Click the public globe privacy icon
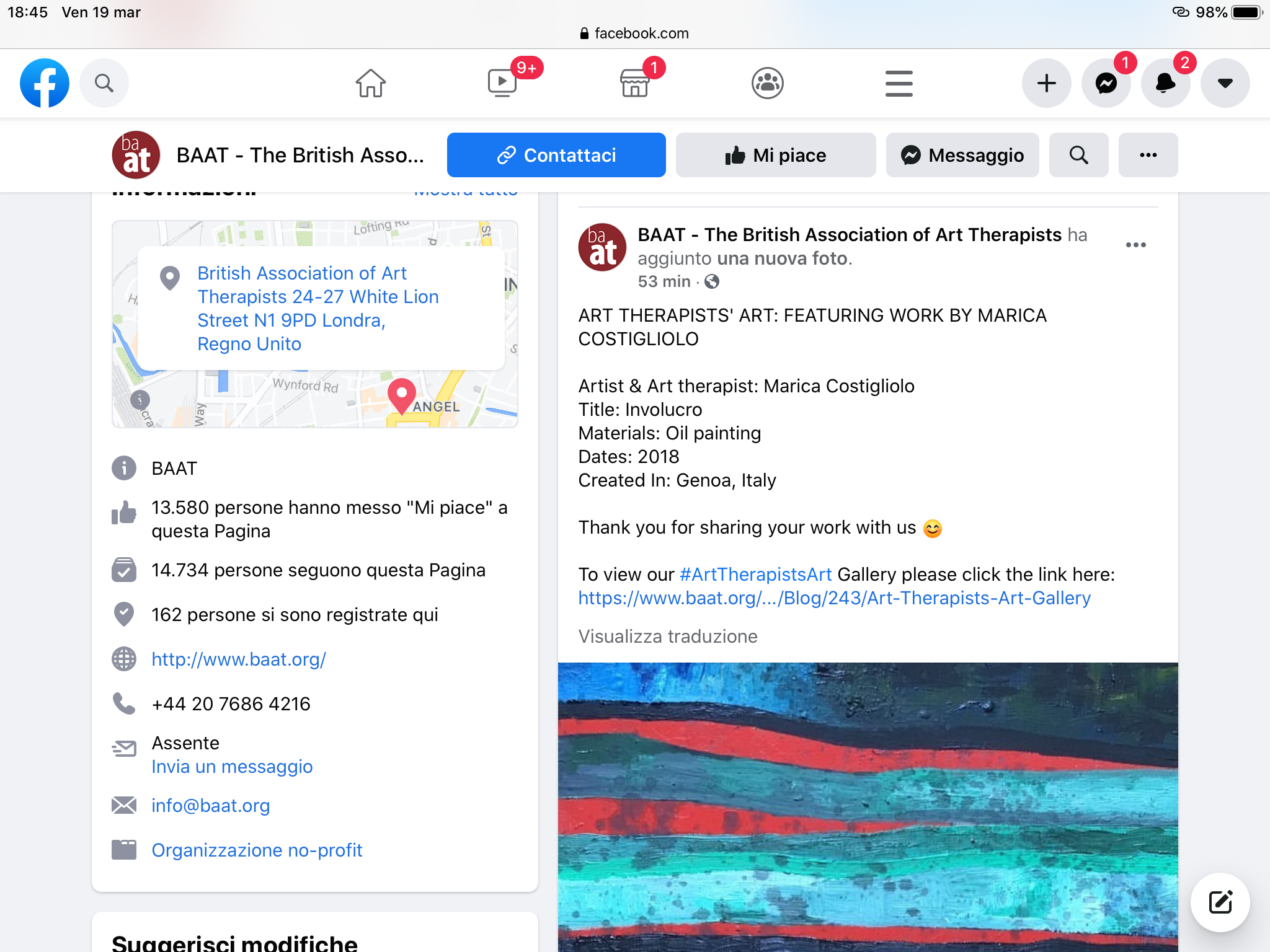This screenshot has width=1270, height=952. coord(712,281)
